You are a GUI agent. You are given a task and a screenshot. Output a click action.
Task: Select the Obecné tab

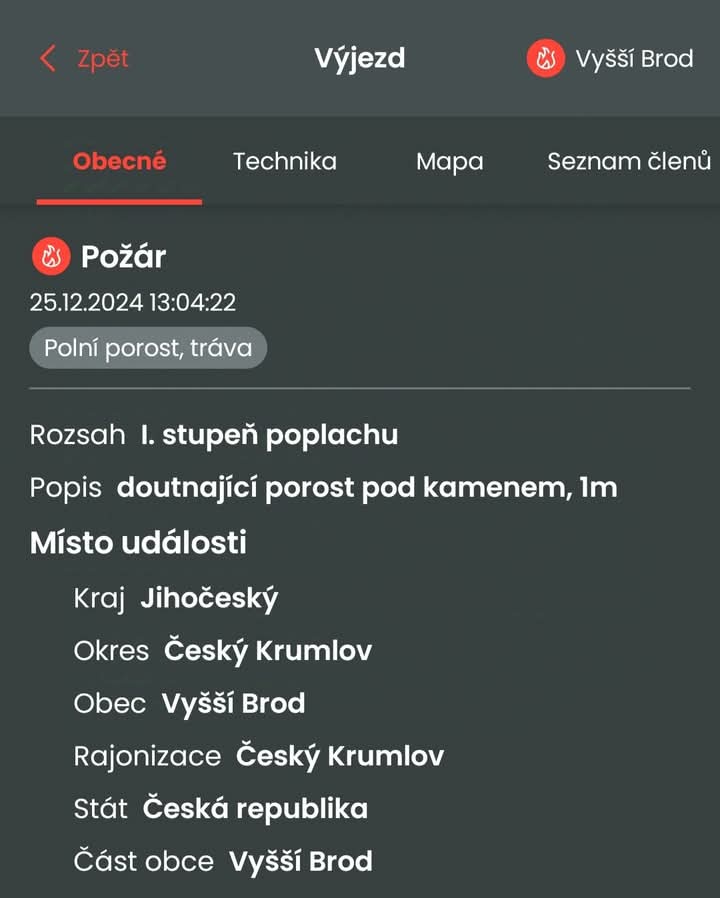[119, 162]
